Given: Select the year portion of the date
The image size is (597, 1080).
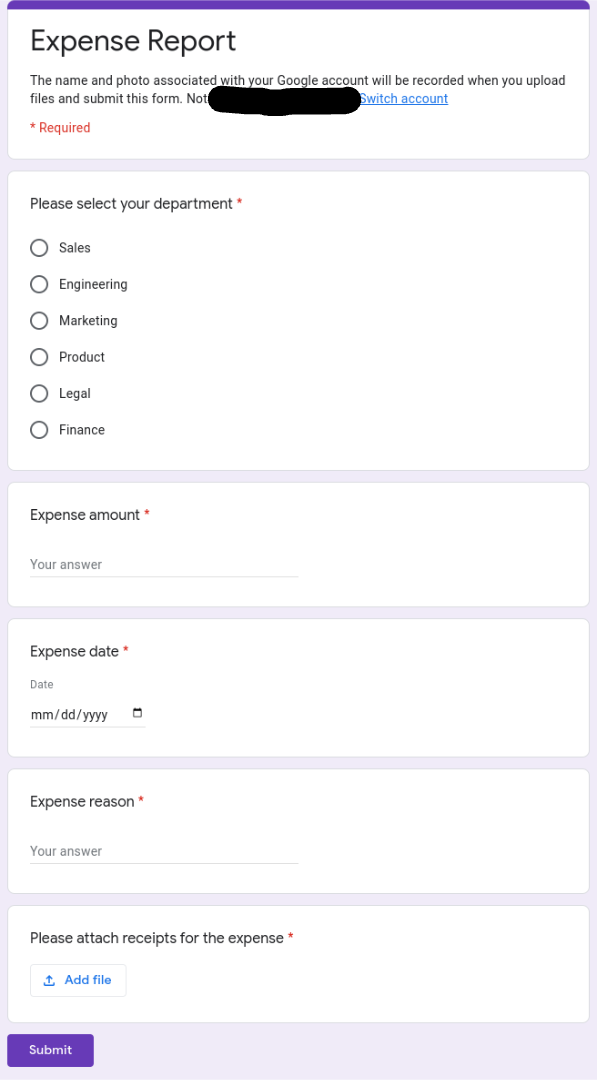Looking at the screenshot, I should 96,715.
